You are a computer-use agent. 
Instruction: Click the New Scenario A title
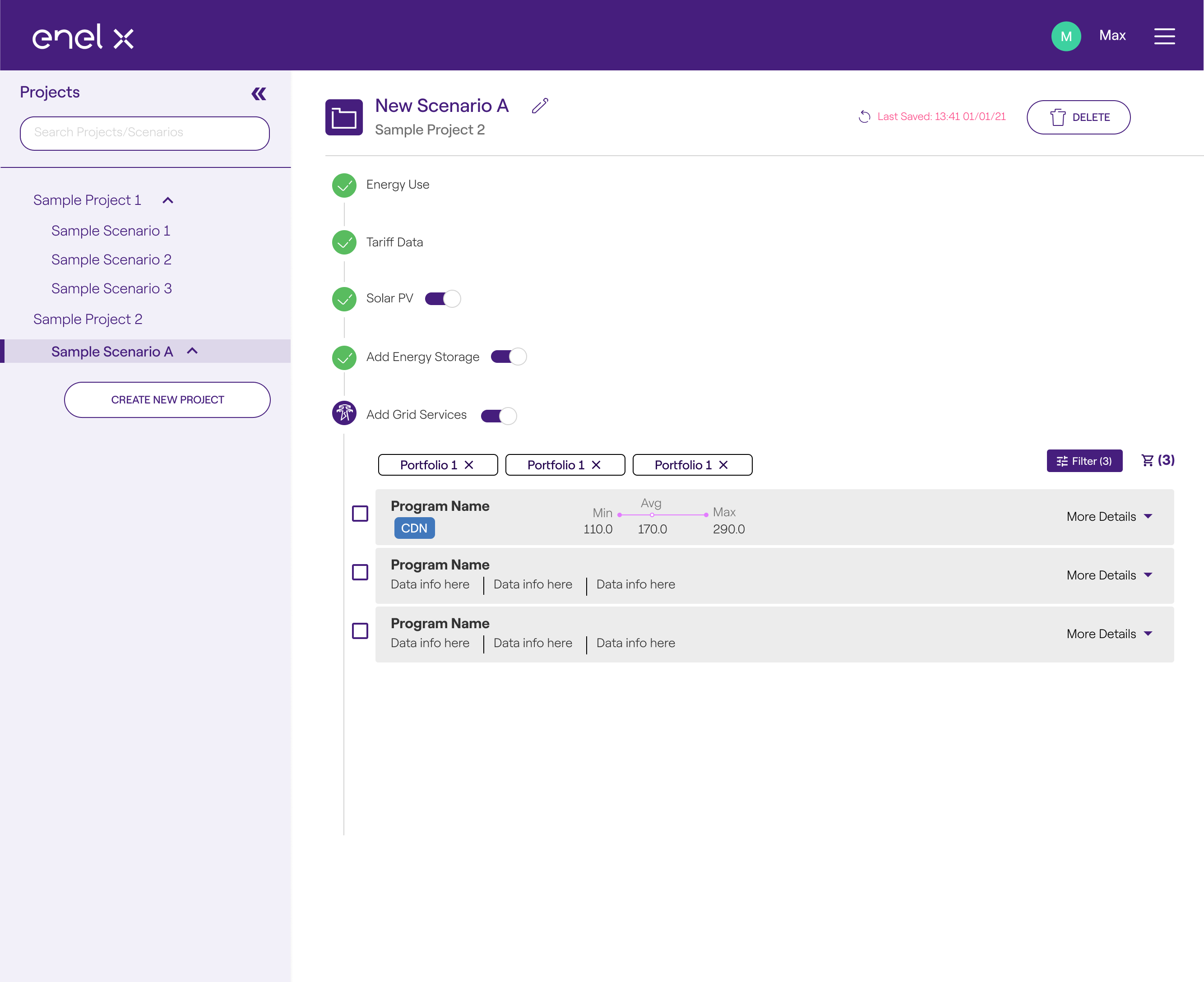coord(442,106)
